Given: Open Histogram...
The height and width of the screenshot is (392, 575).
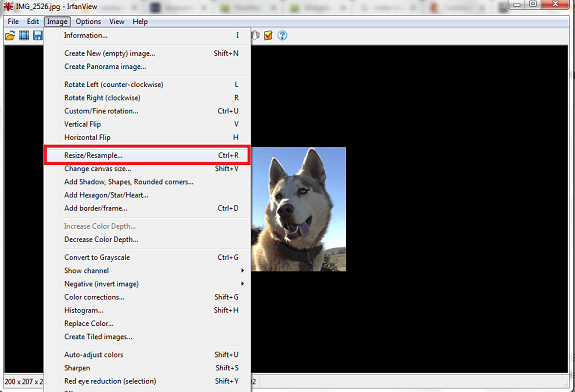Looking at the screenshot, I should (x=147, y=310).
